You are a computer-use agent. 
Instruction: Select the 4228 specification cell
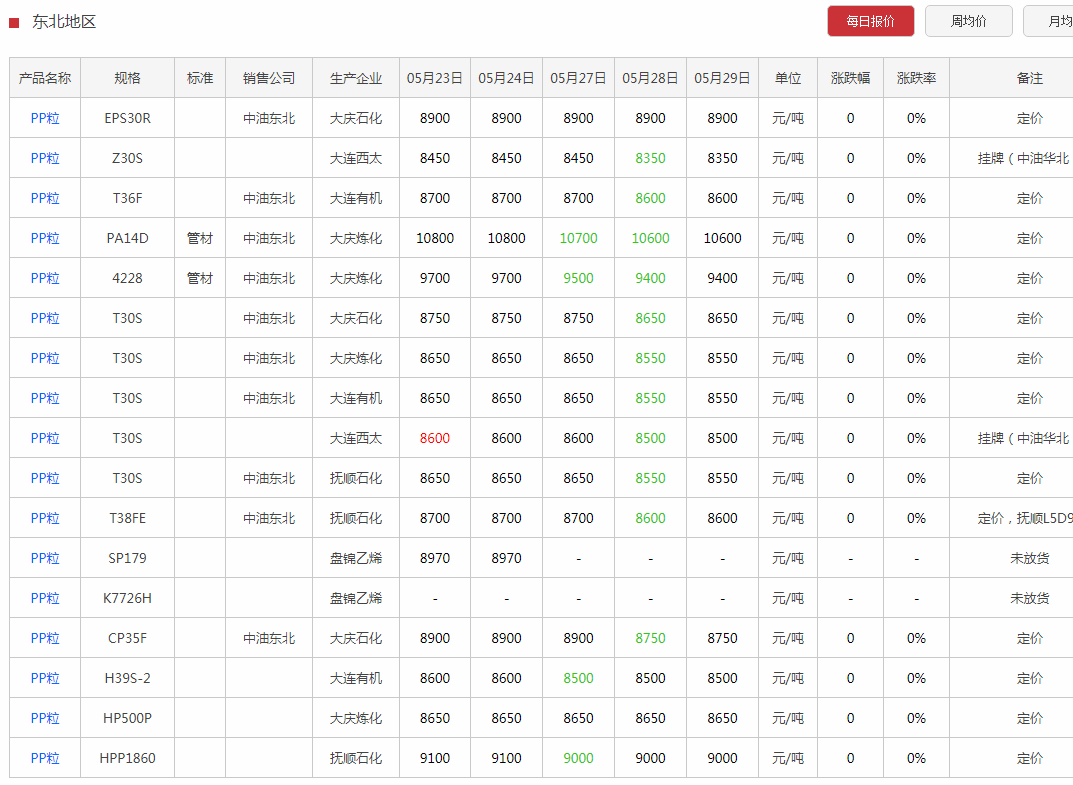click(x=127, y=279)
